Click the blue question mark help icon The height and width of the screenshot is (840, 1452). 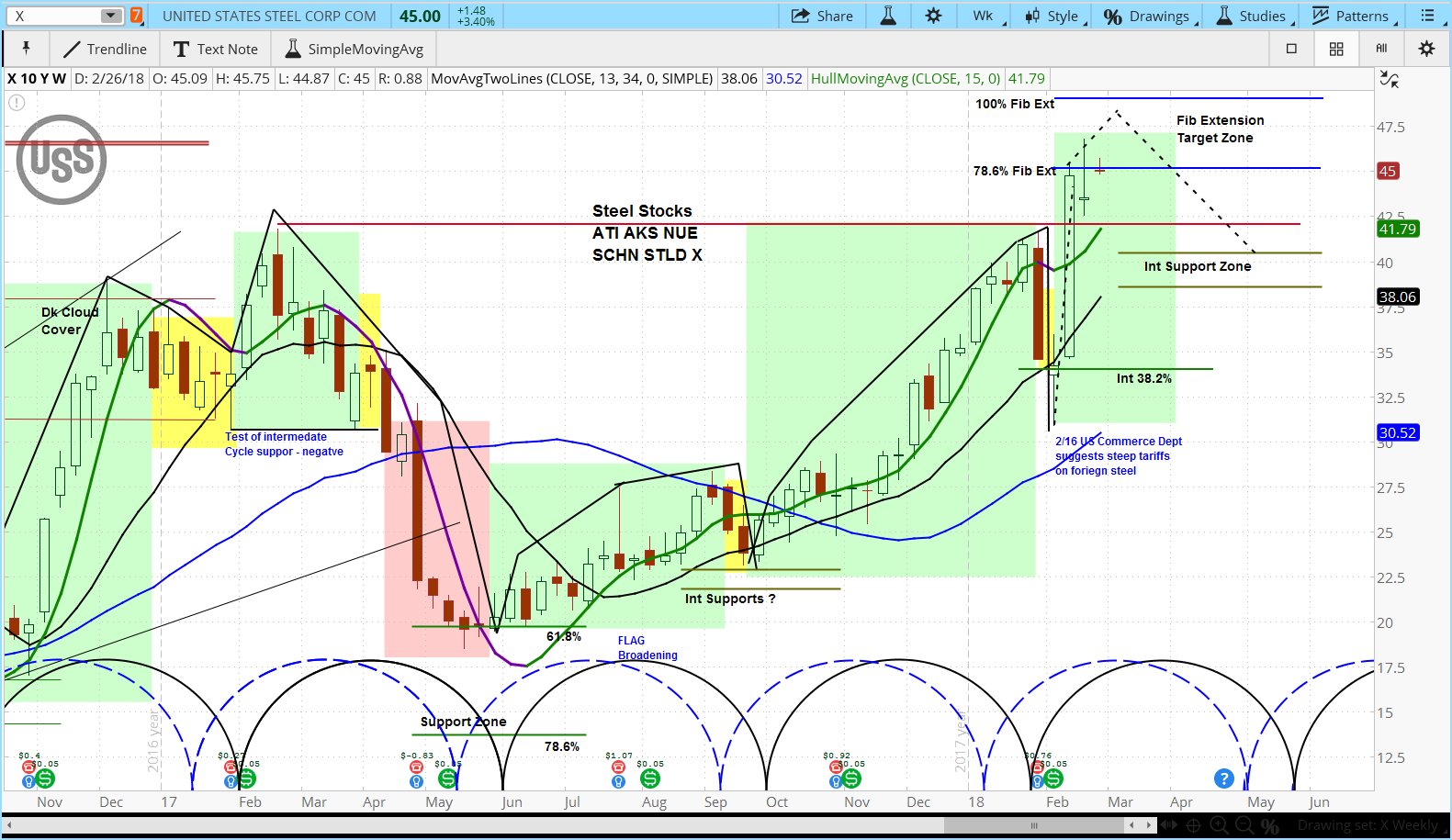tap(1223, 778)
